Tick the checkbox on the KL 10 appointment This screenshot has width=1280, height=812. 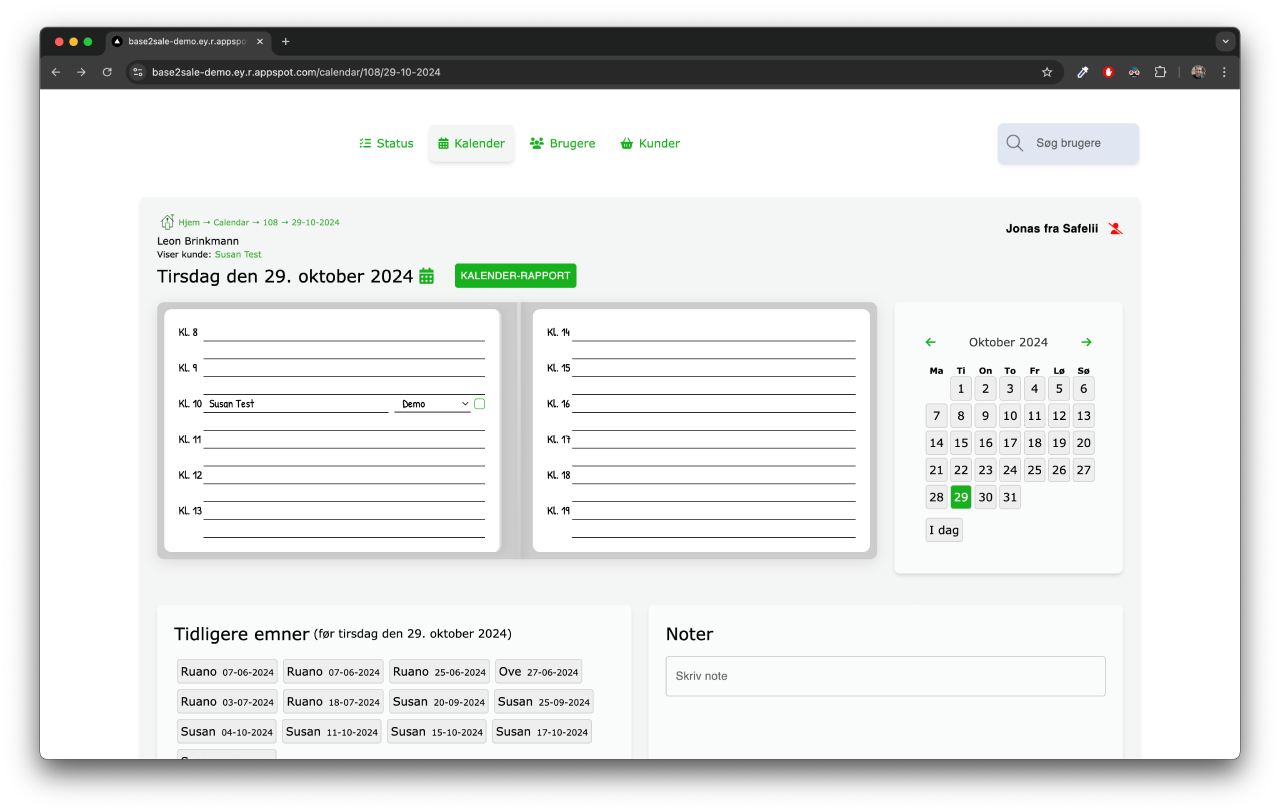point(480,404)
